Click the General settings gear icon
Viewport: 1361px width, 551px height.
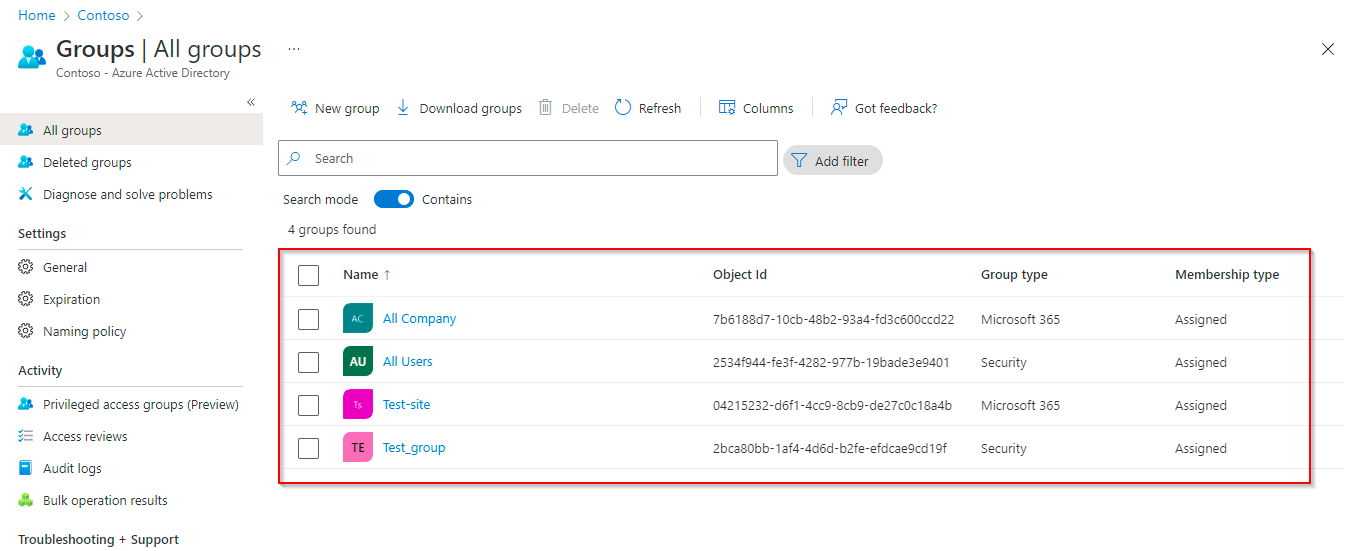click(26, 267)
